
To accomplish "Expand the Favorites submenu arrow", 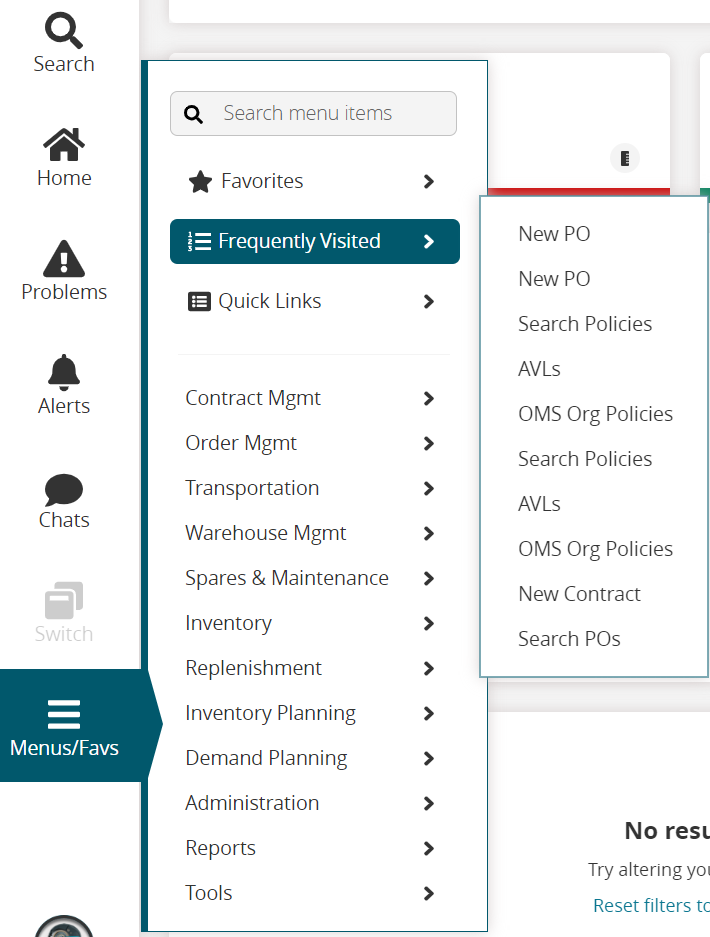I will pos(429,181).
